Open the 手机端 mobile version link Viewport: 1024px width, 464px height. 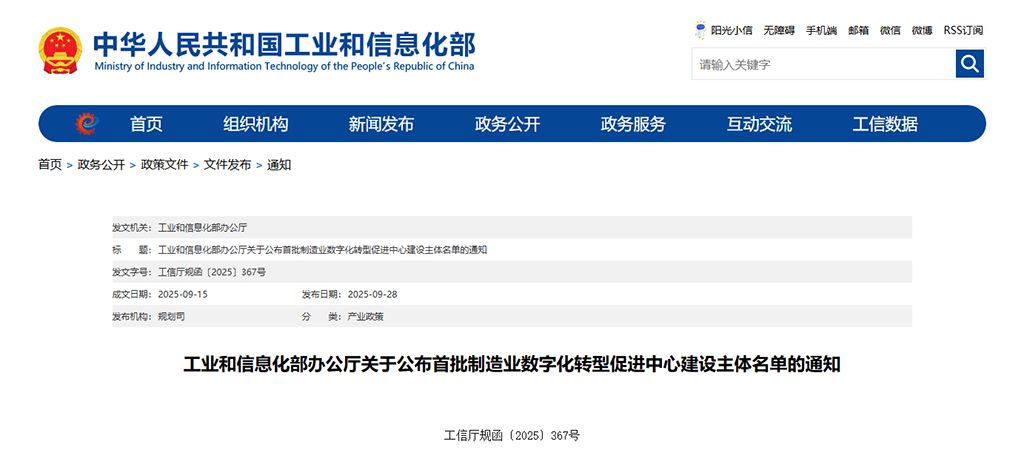point(821,30)
